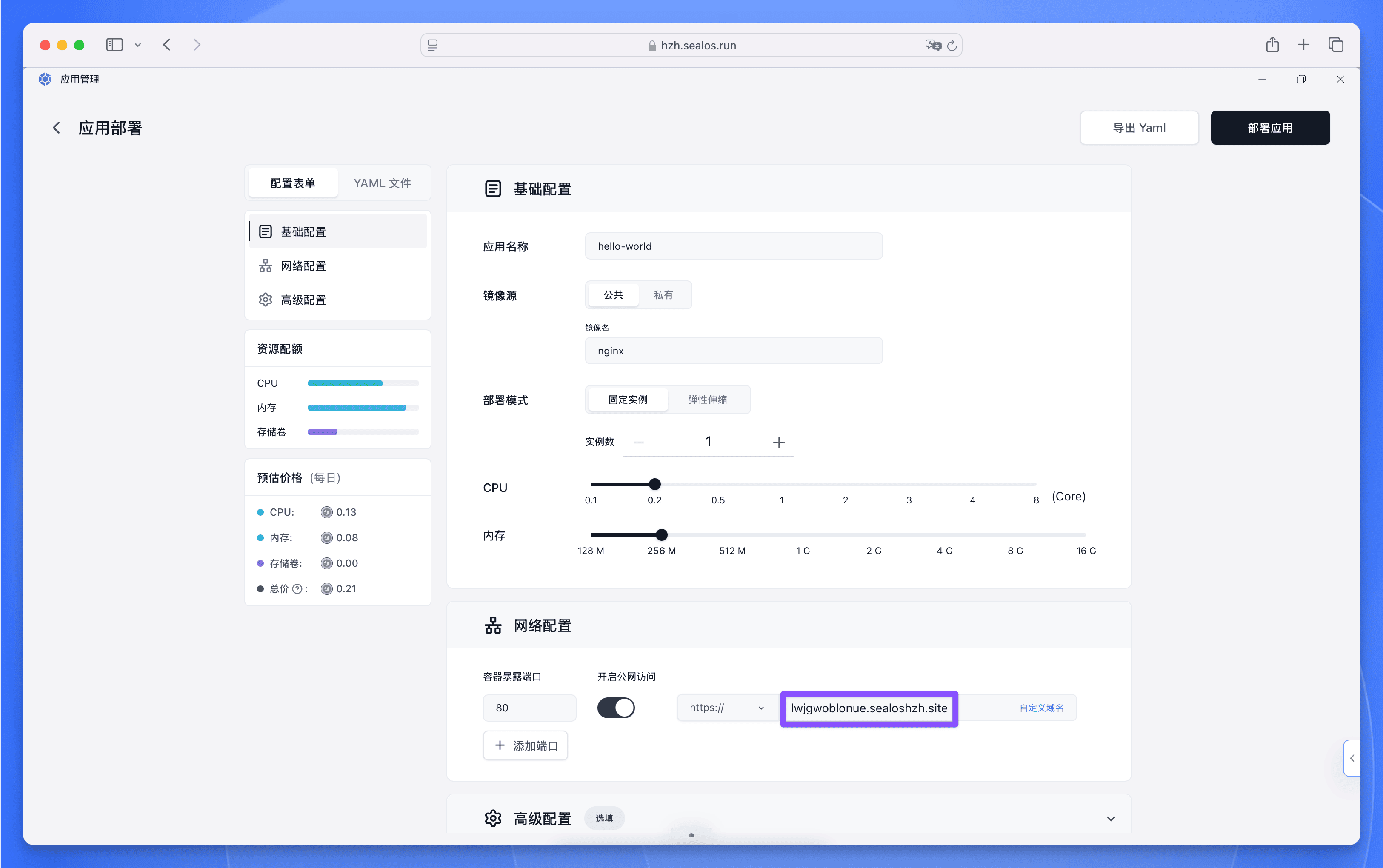
Task: Click the 总价 help question-mark icon
Action: (x=297, y=589)
